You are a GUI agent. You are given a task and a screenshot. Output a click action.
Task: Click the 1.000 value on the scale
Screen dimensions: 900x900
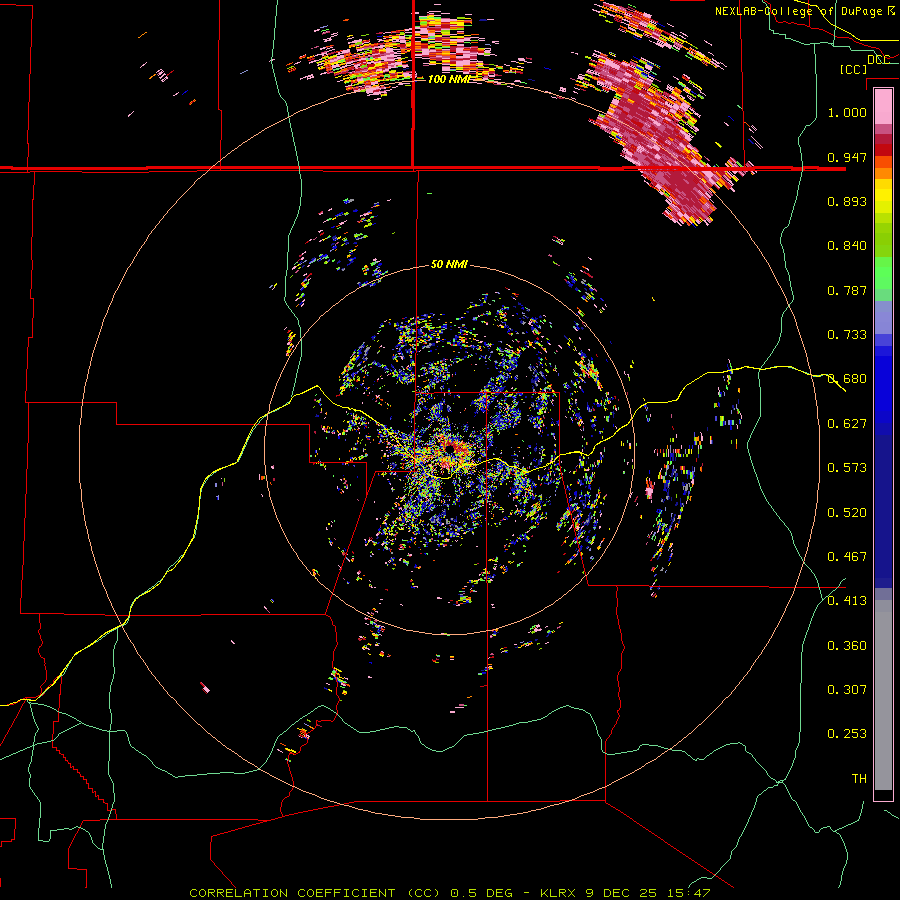[847, 112]
